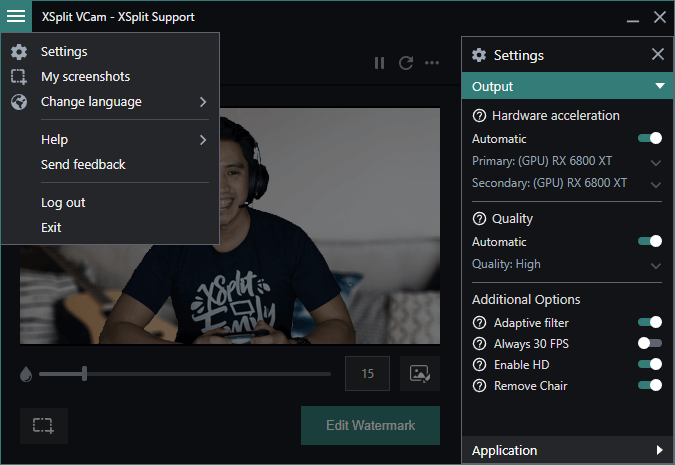This screenshot has width=675, height=465.
Task: Collapse the Output section
Action: (x=567, y=86)
